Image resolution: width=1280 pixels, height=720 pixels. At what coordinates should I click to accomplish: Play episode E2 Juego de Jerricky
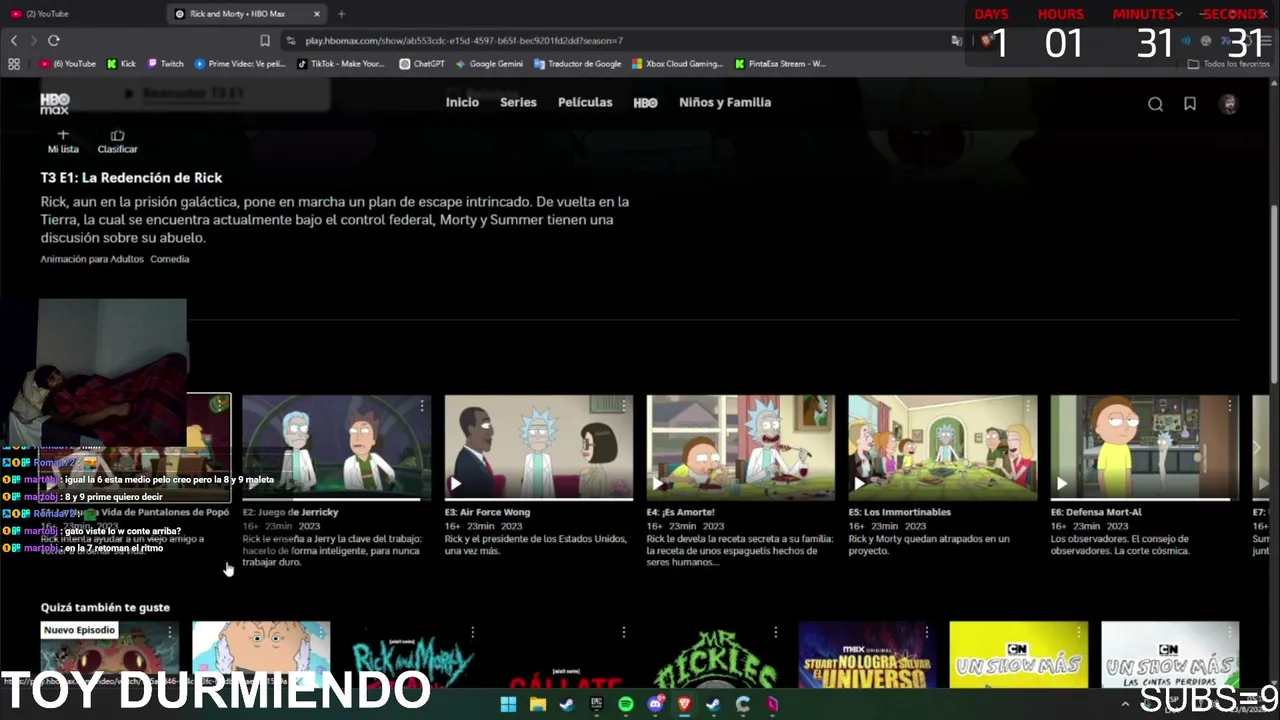252,484
